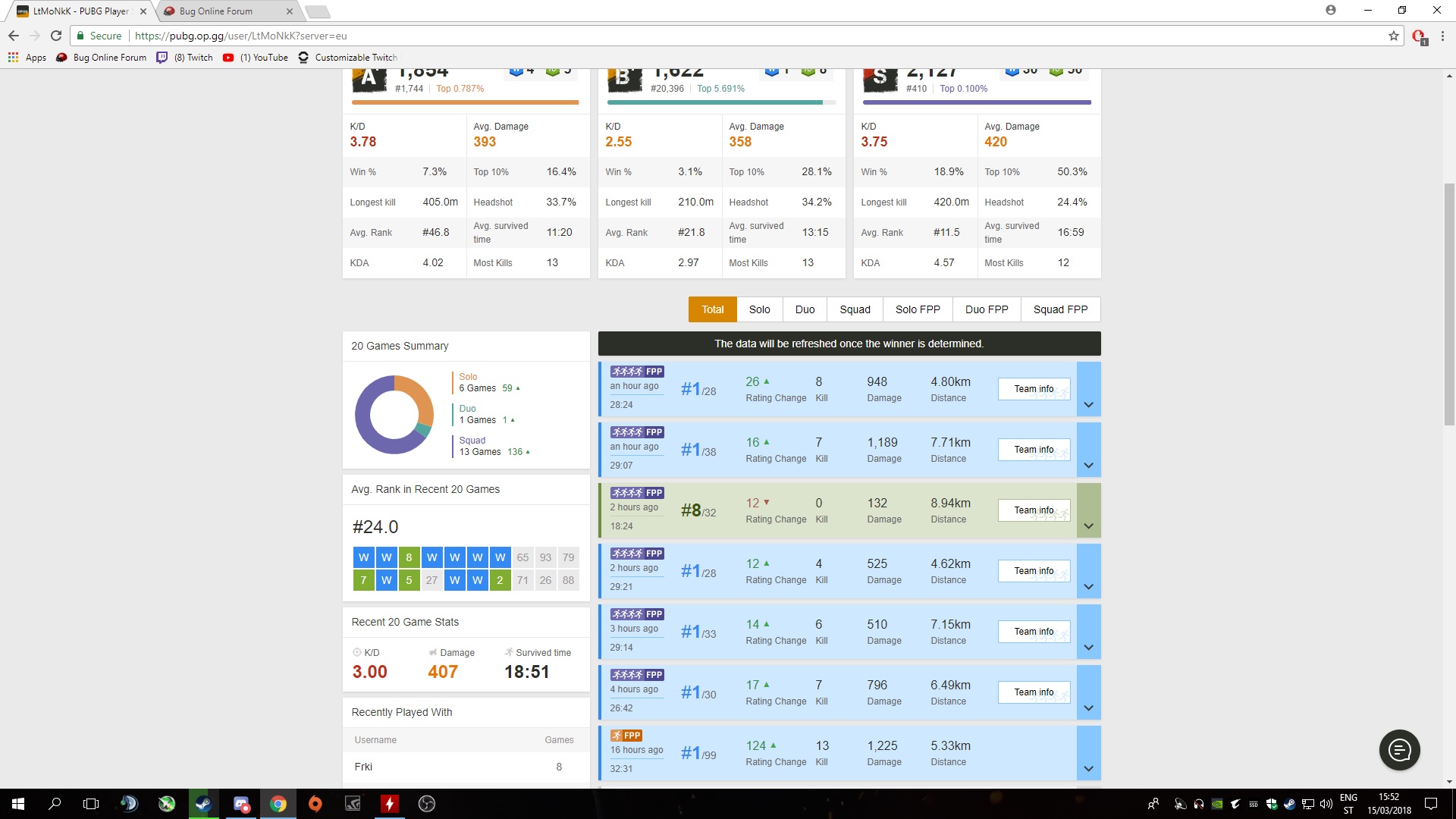Screen dimensions: 1456x819
Task: Expand the #8/32 match row details
Action: coord(1088,526)
